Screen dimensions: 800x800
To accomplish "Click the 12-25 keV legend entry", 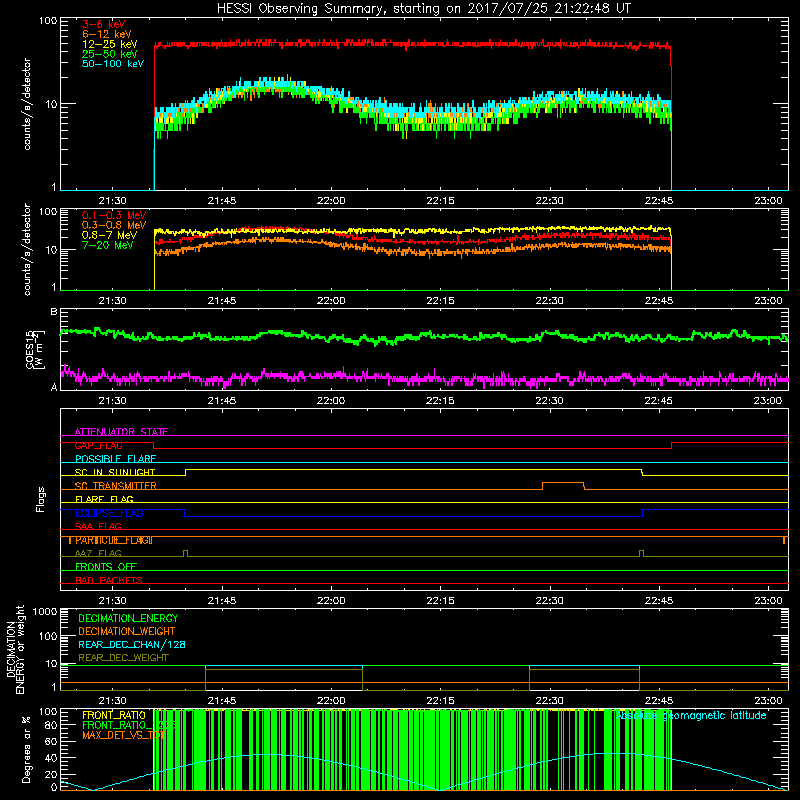I will coord(110,44).
